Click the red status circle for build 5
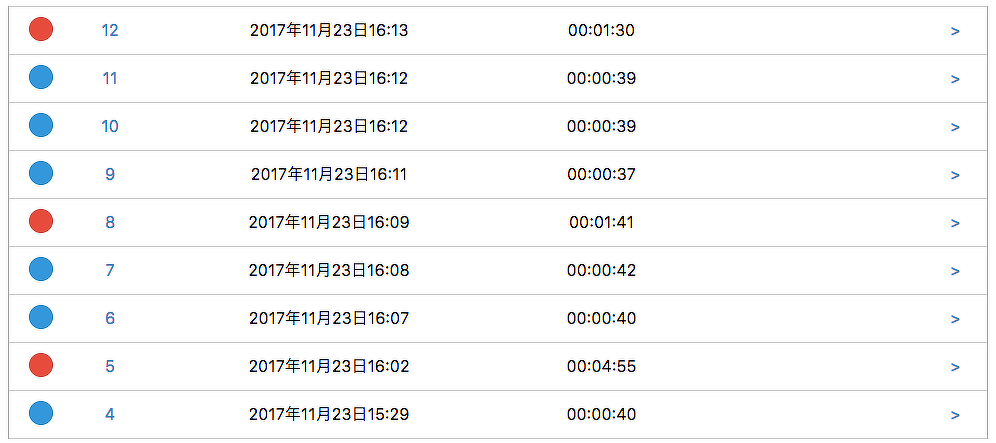The height and width of the screenshot is (443, 996). click(41, 366)
